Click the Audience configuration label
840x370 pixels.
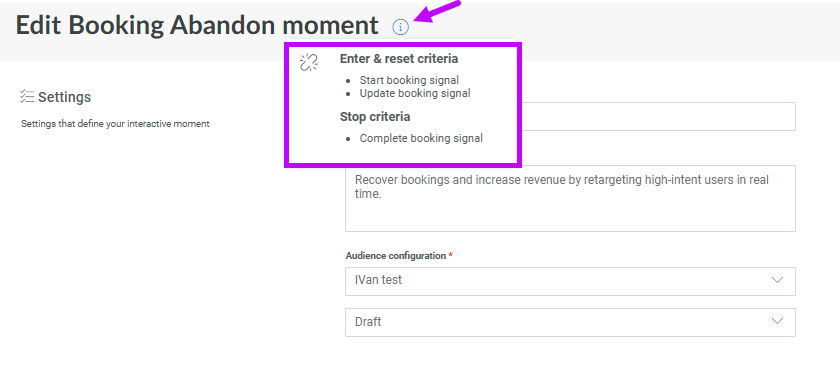(395, 256)
